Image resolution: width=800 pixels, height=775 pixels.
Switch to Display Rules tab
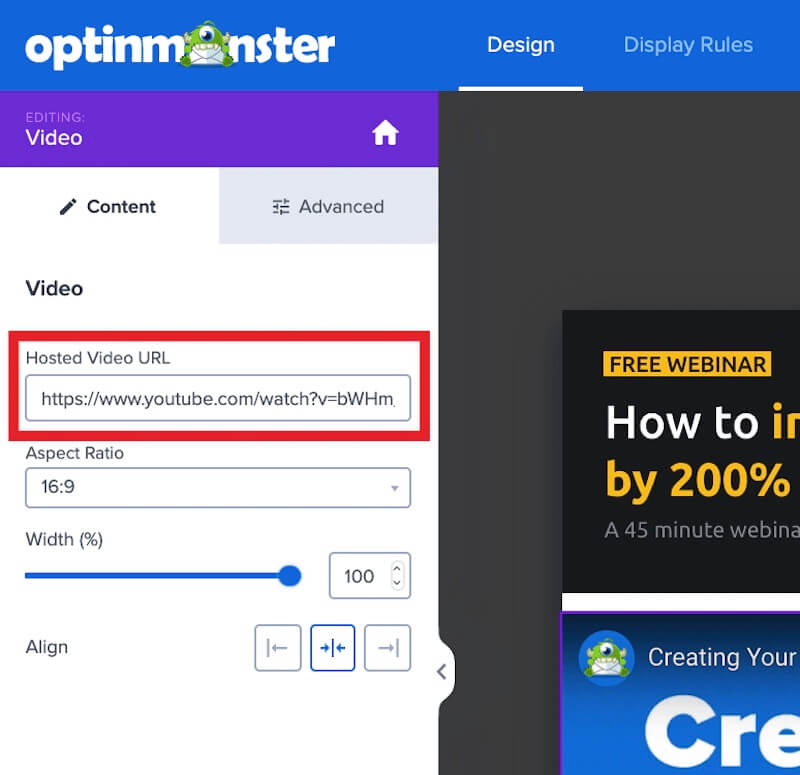pyautogui.click(x=688, y=45)
